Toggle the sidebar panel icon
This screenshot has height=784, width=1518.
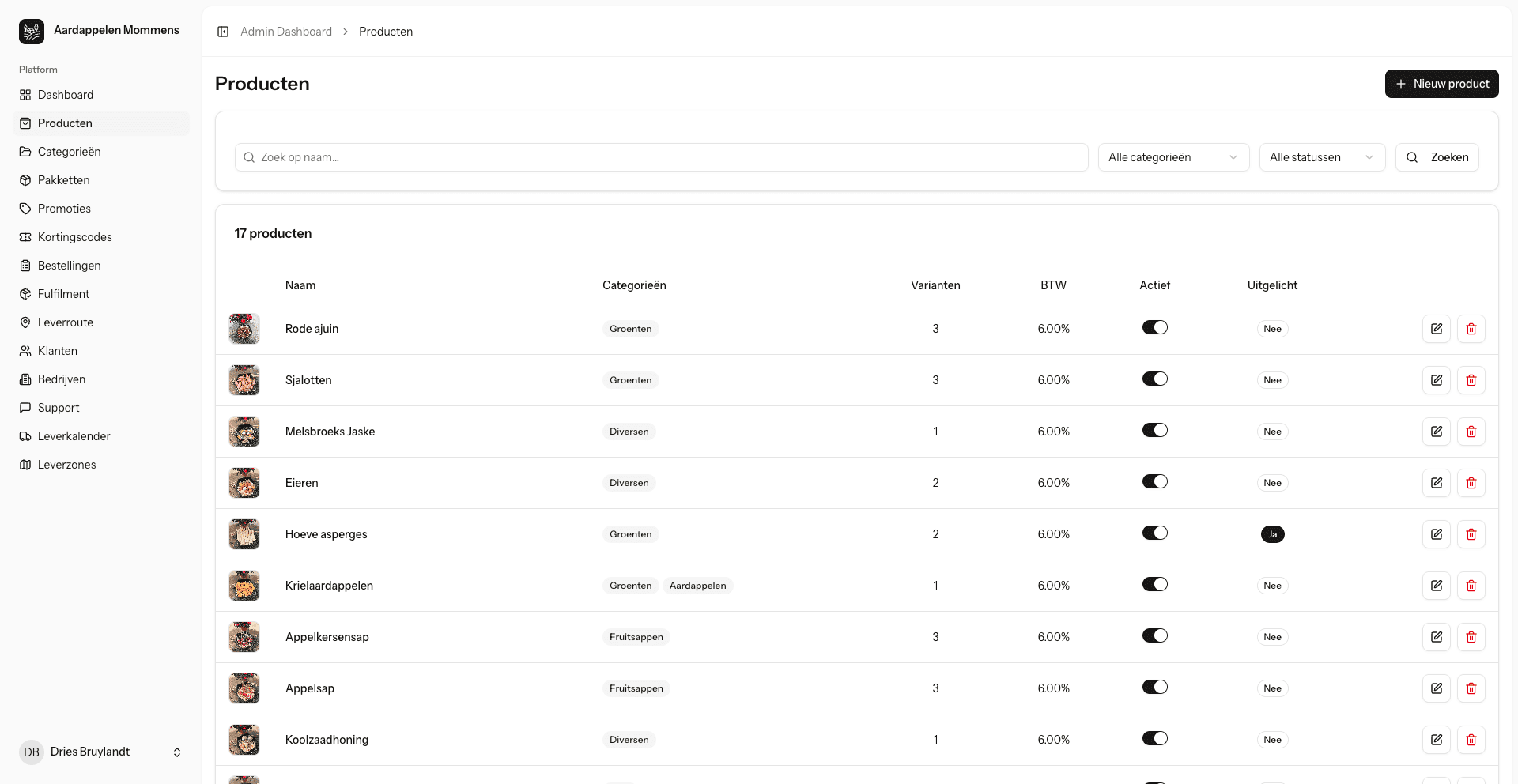point(223,32)
